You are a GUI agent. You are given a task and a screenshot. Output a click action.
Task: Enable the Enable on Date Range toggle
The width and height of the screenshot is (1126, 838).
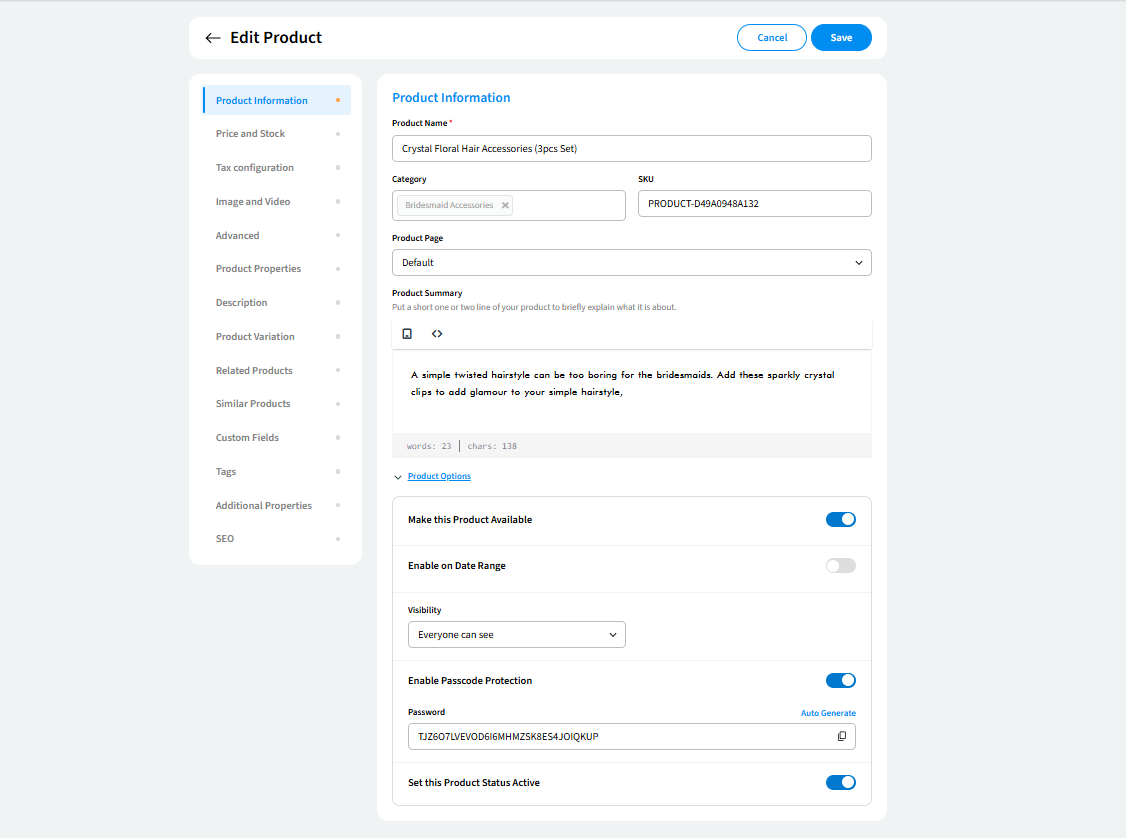[x=840, y=566]
